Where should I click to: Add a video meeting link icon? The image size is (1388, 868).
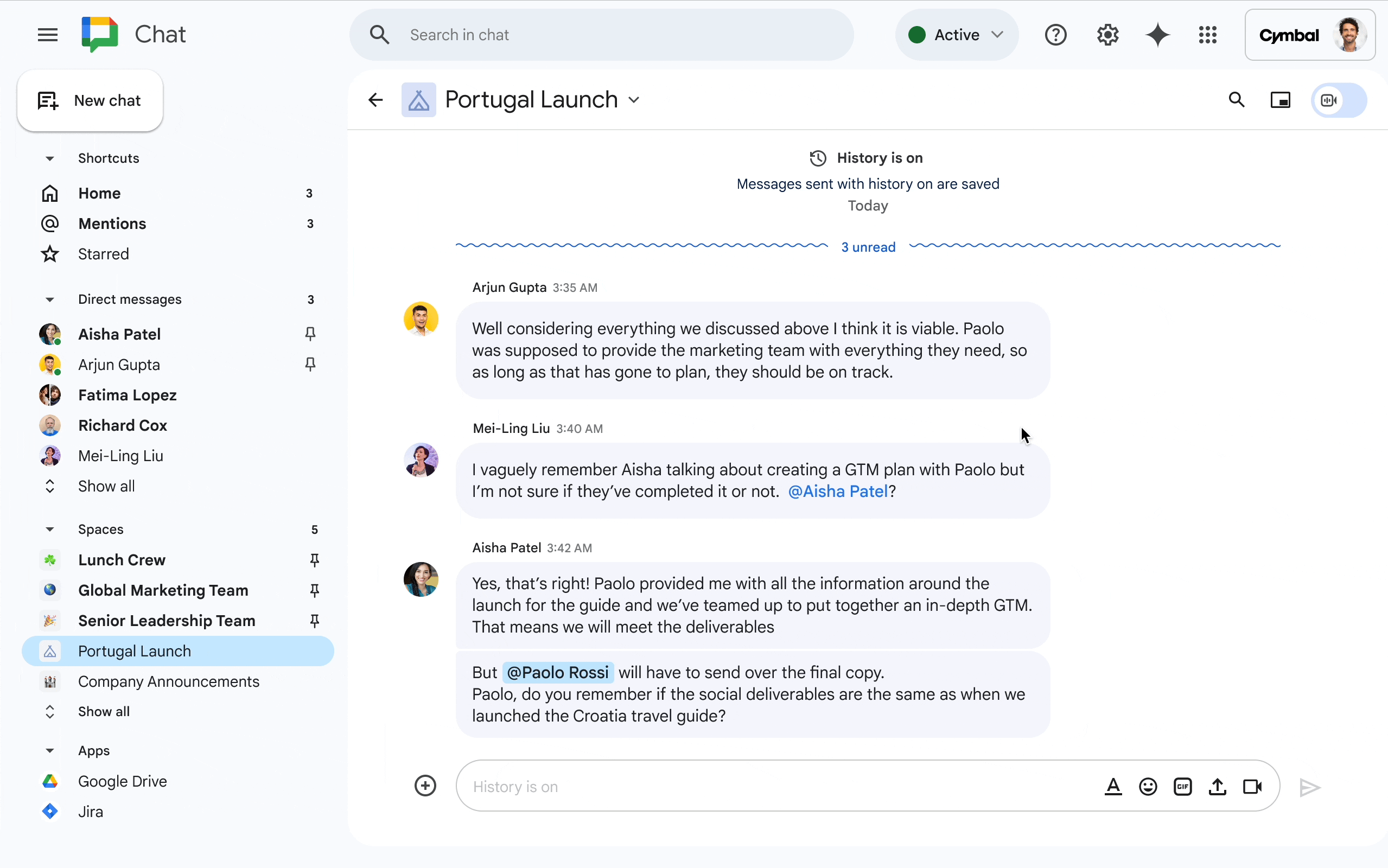[x=1252, y=787]
